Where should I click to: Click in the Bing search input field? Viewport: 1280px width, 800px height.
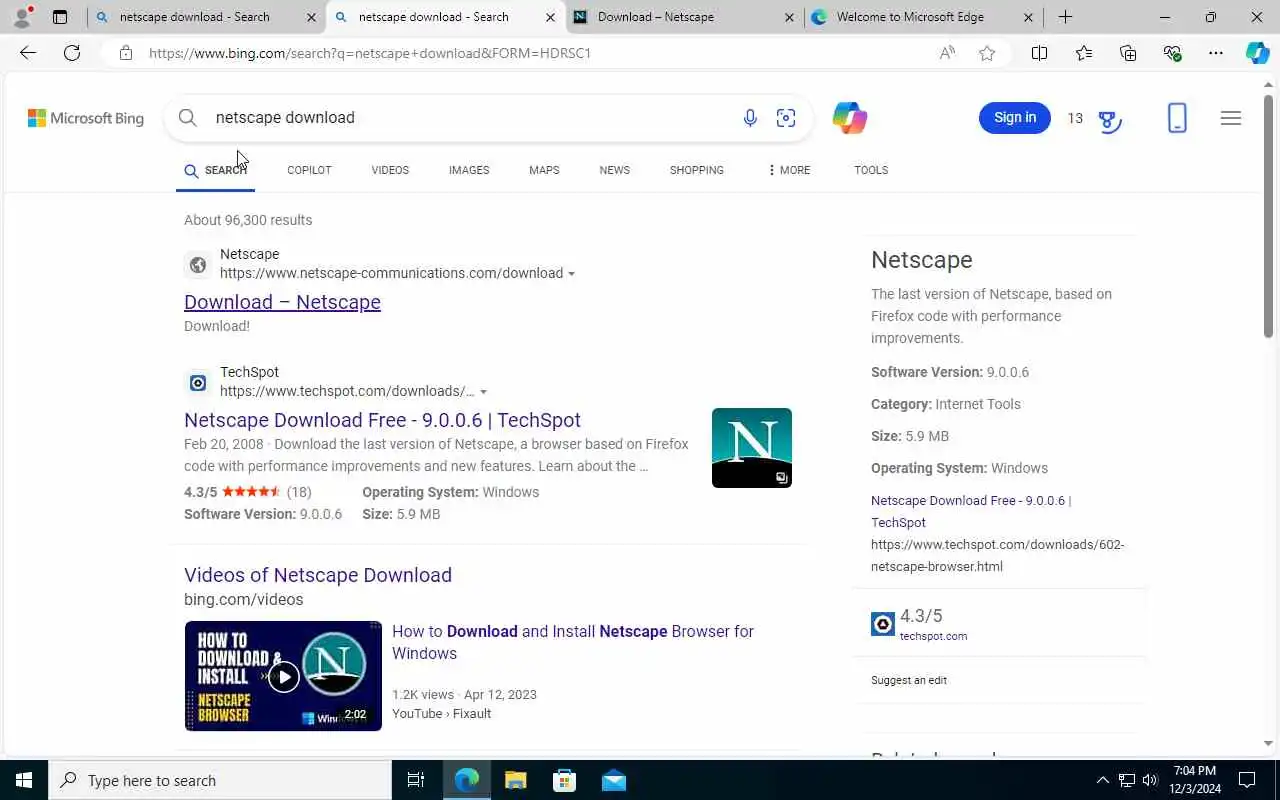[470, 118]
